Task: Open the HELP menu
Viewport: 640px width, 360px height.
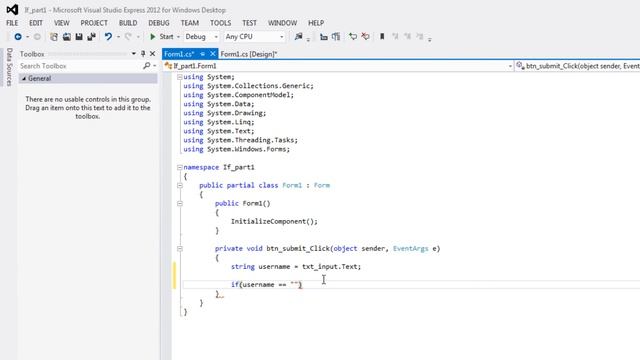Action: [316, 23]
